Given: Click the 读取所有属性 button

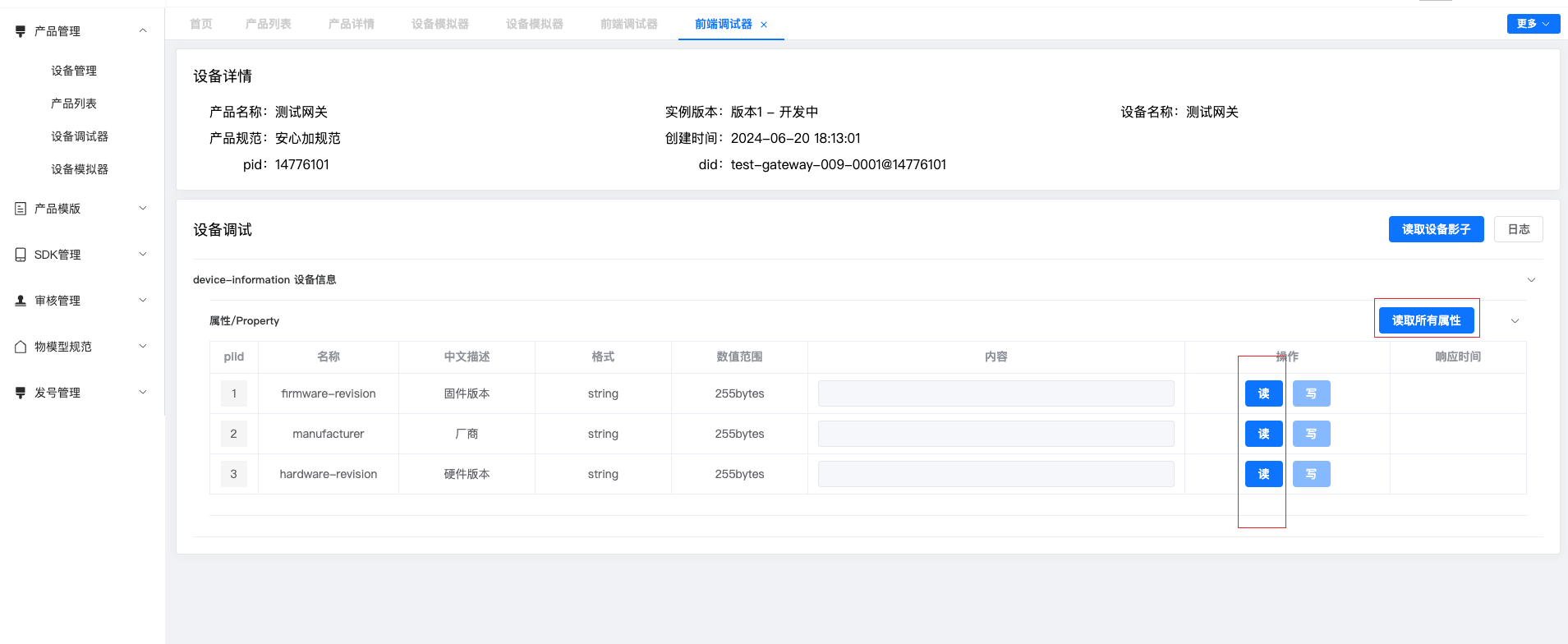Looking at the screenshot, I should point(1426,320).
